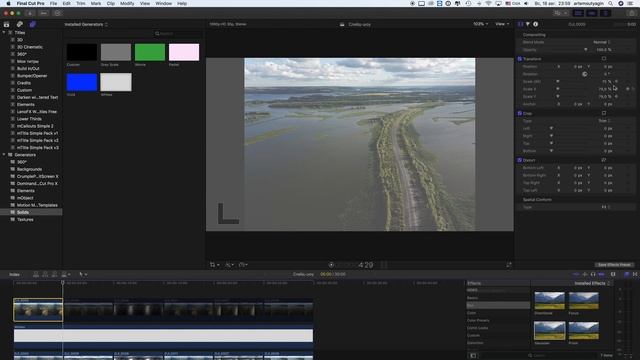This screenshot has height=360, width=640.
Task: Open the Color inspector filter icon
Action: click(x=528, y=24)
